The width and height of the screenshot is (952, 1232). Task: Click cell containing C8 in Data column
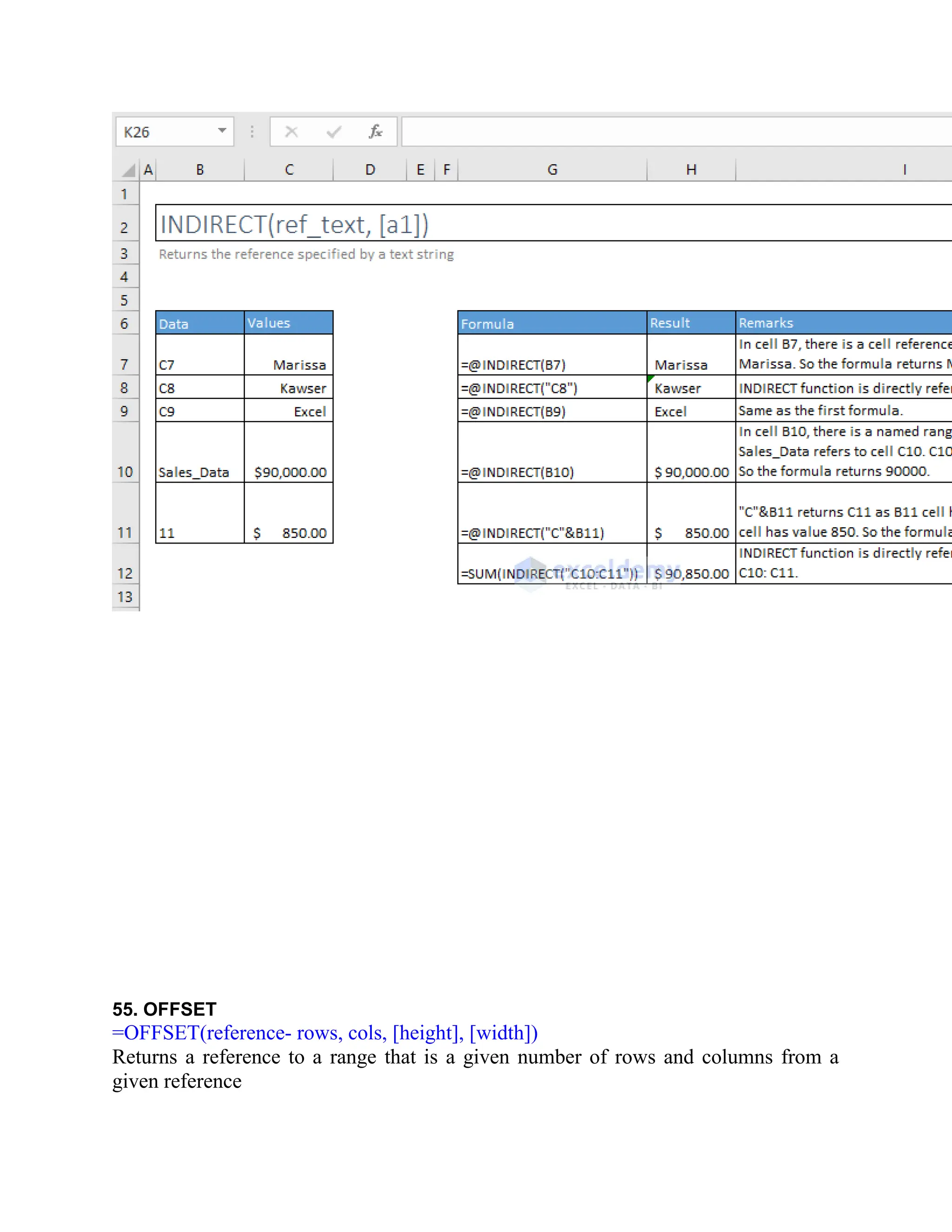pos(199,387)
